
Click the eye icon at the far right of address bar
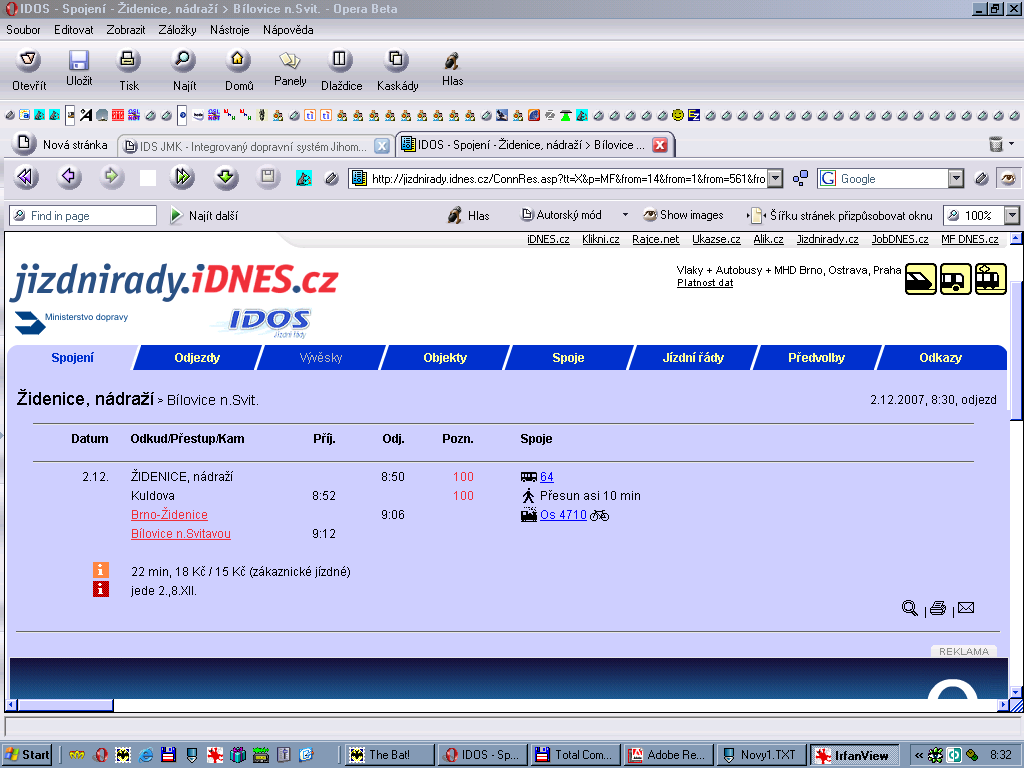1008,178
